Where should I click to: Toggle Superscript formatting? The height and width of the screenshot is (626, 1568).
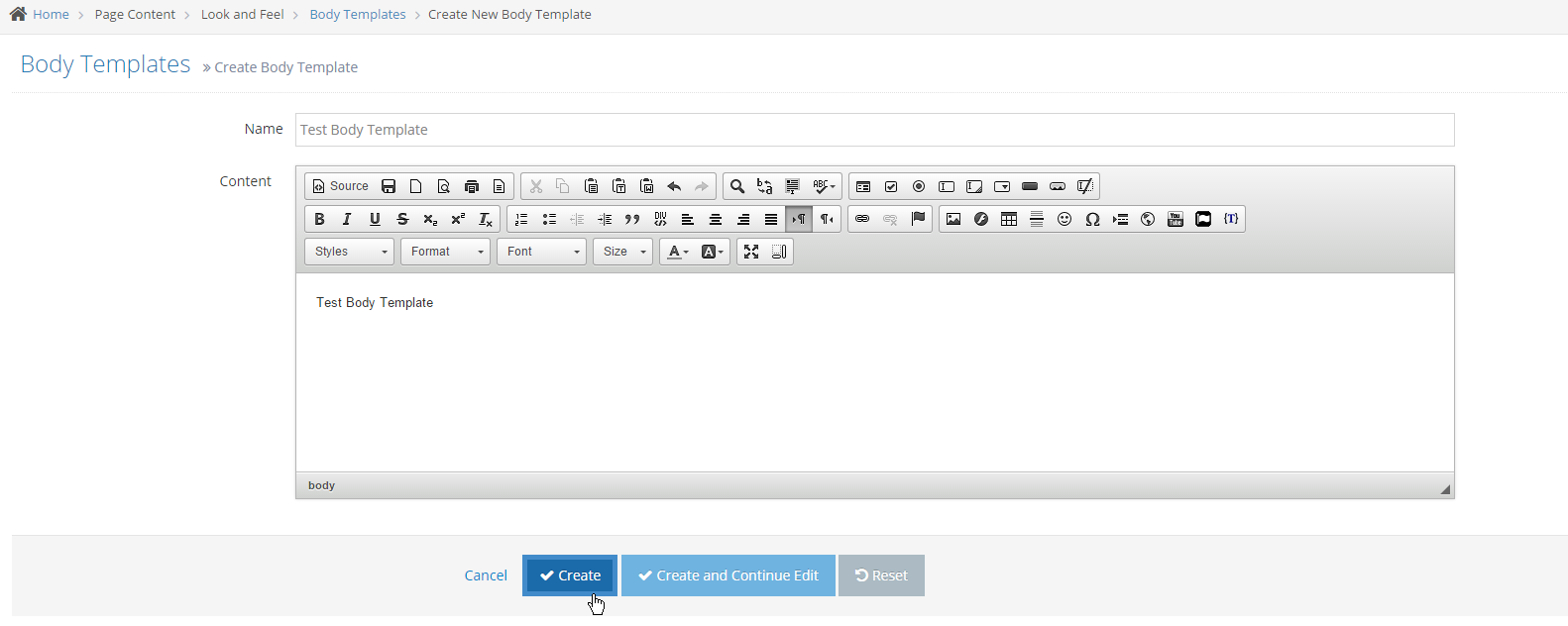458,219
